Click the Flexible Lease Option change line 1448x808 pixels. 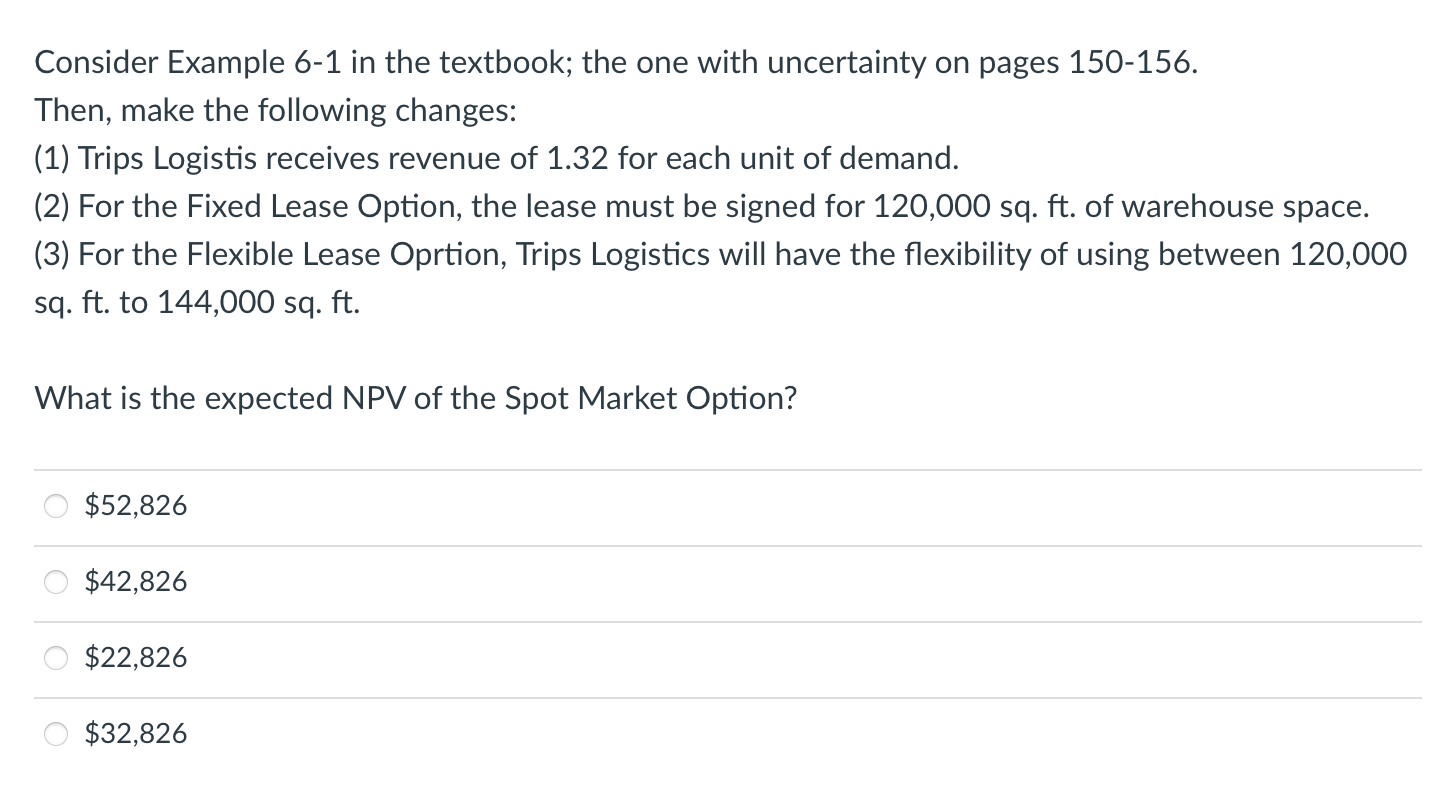(718, 254)
